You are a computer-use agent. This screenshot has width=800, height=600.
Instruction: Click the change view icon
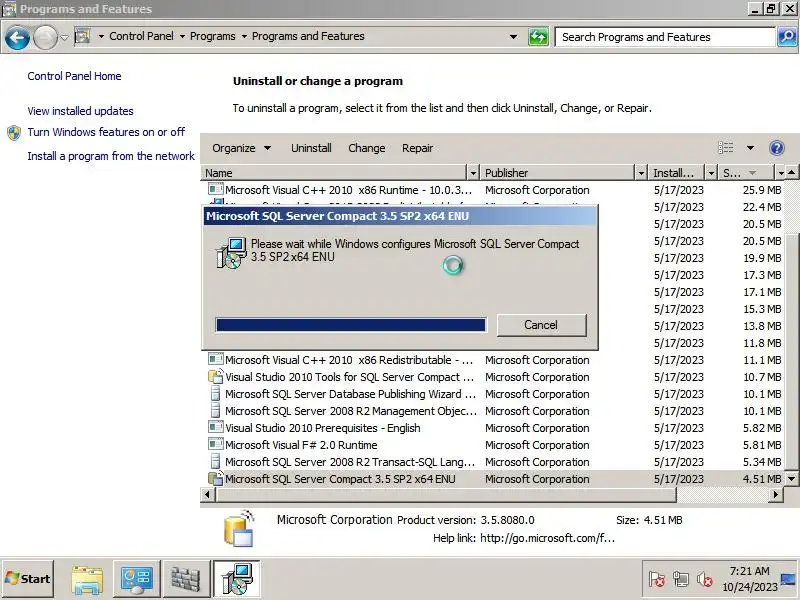[726, 148]
